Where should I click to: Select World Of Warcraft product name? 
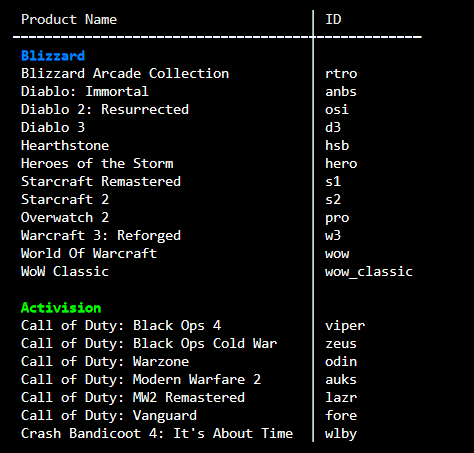pos(89,253)
